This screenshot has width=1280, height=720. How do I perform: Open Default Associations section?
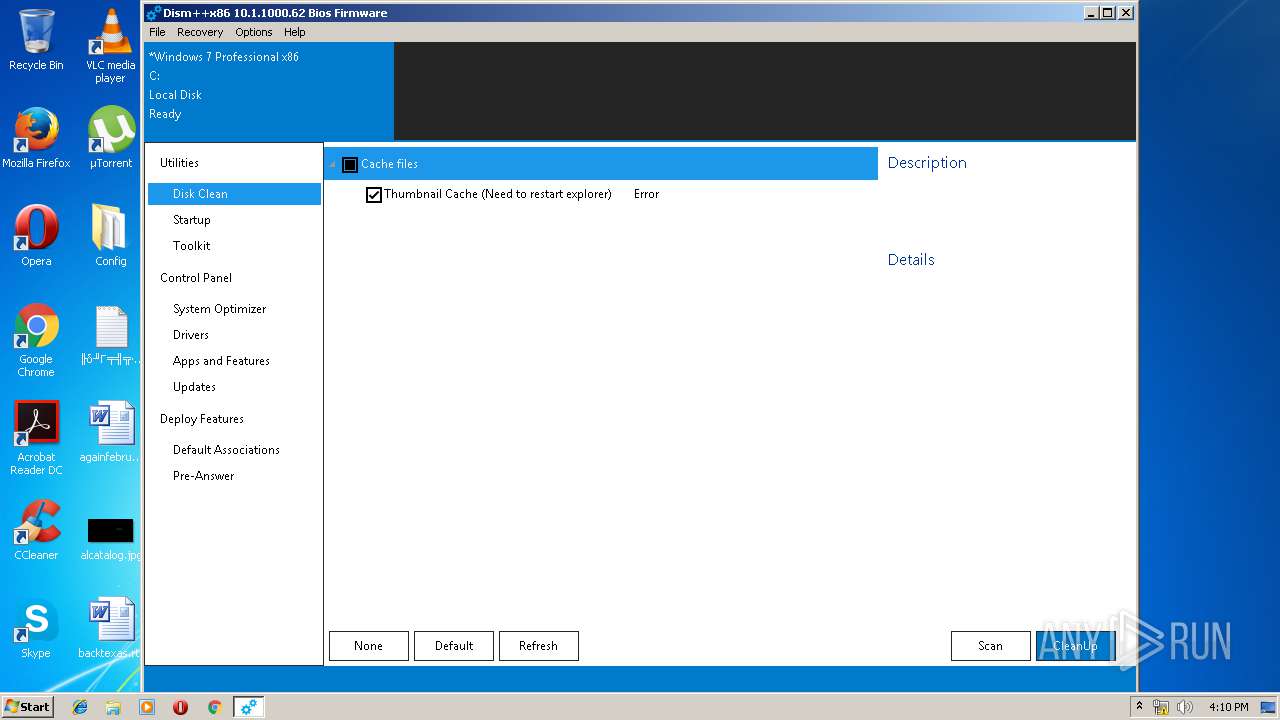226,450
